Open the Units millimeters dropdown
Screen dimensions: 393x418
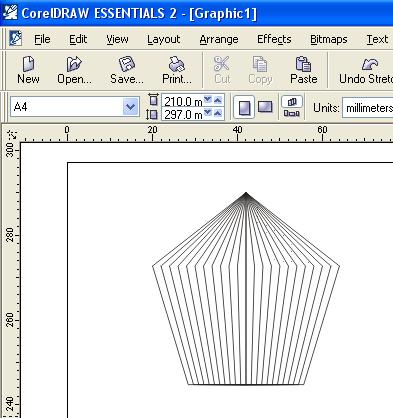coord(368,108)
